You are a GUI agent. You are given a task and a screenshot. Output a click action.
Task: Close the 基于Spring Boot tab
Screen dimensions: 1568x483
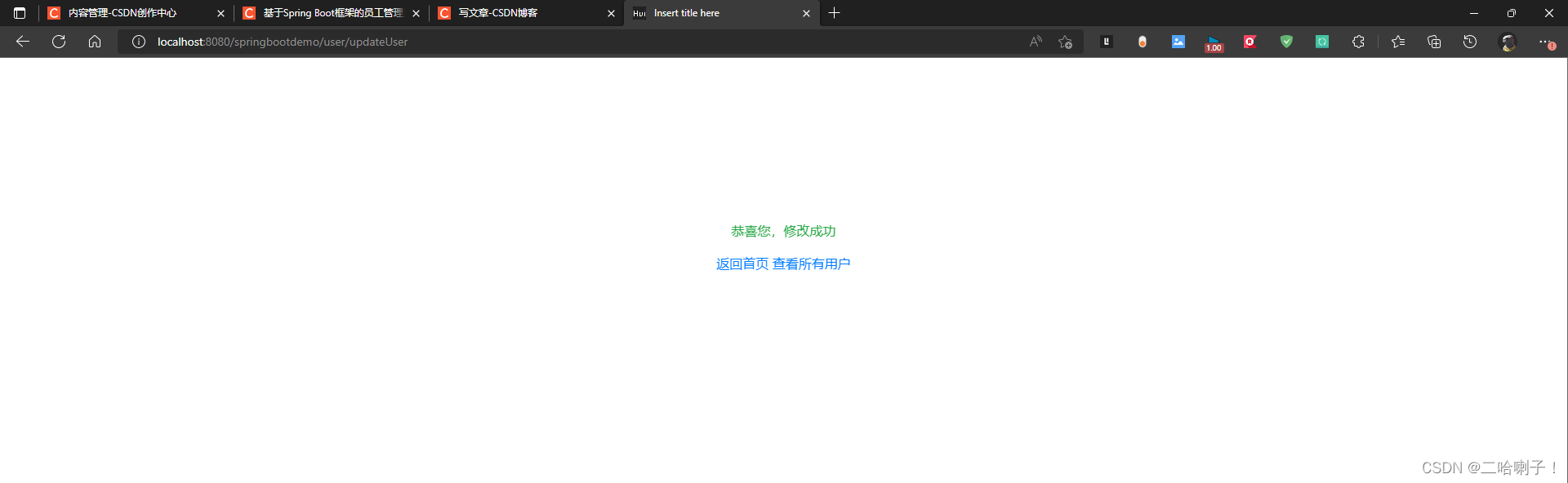416,13
